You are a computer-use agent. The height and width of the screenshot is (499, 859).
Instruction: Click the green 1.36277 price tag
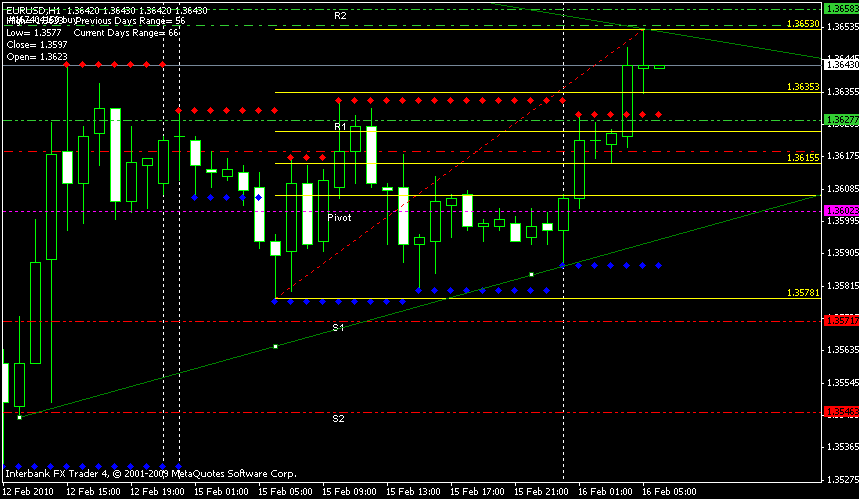841,119
